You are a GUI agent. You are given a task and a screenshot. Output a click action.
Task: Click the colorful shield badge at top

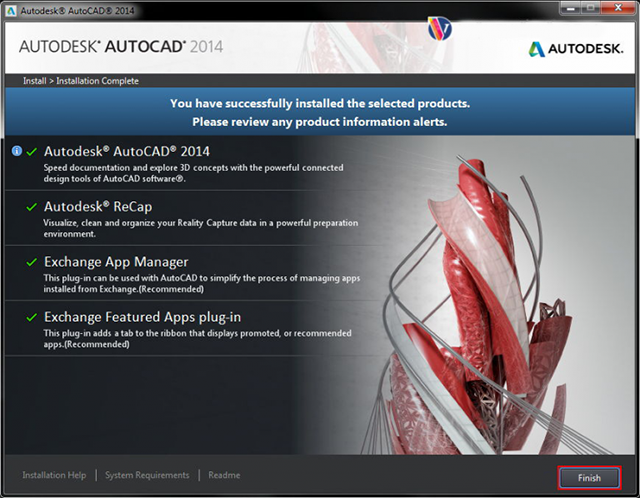(x=439, y=27)
